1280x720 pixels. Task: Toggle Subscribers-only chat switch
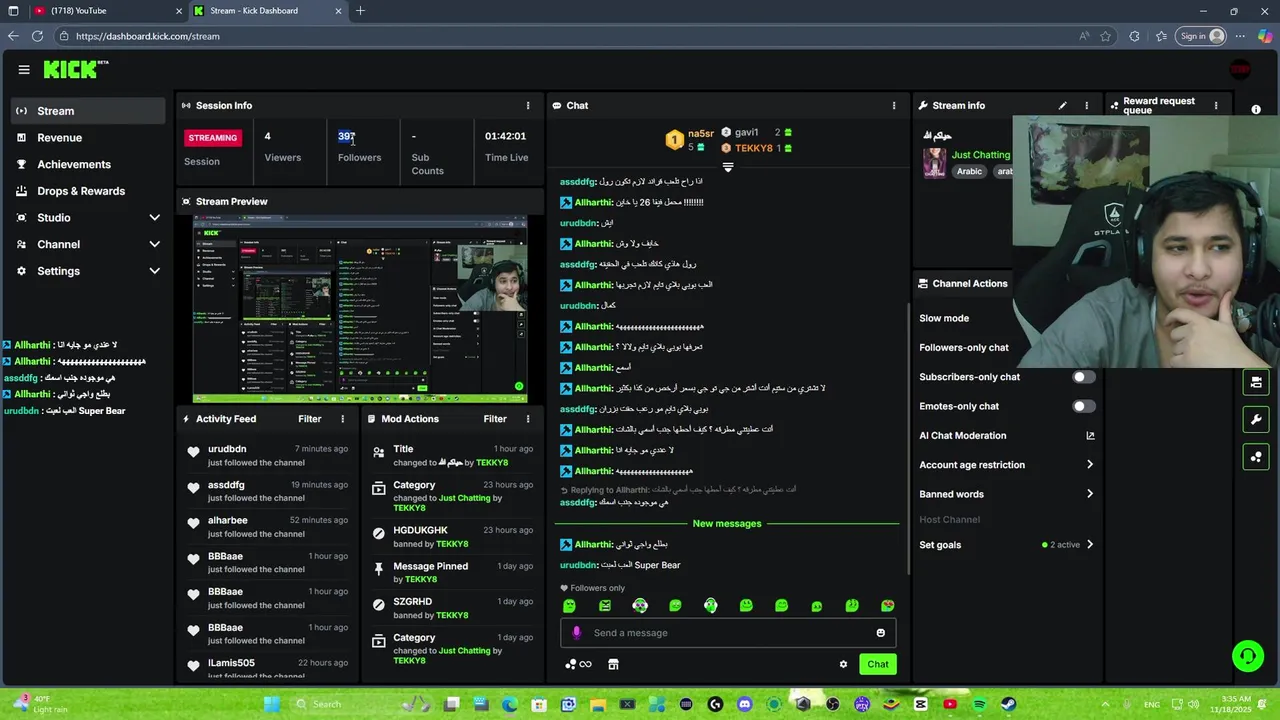coord(1084,377)
